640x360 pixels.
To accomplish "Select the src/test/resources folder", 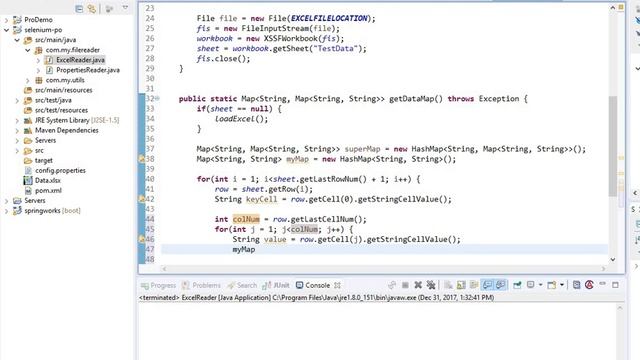I will tap(61, 110).
